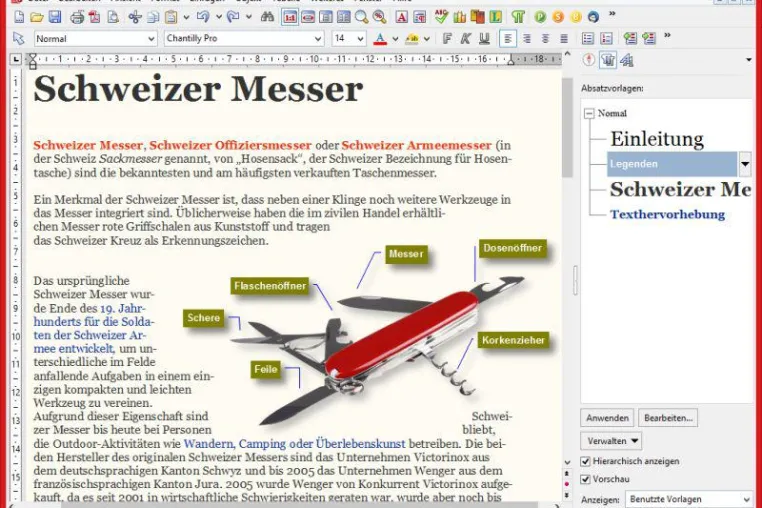The image size is (762, 508).
Task: Open the font color dropdown arrow
Action: [x=395, y=39]
